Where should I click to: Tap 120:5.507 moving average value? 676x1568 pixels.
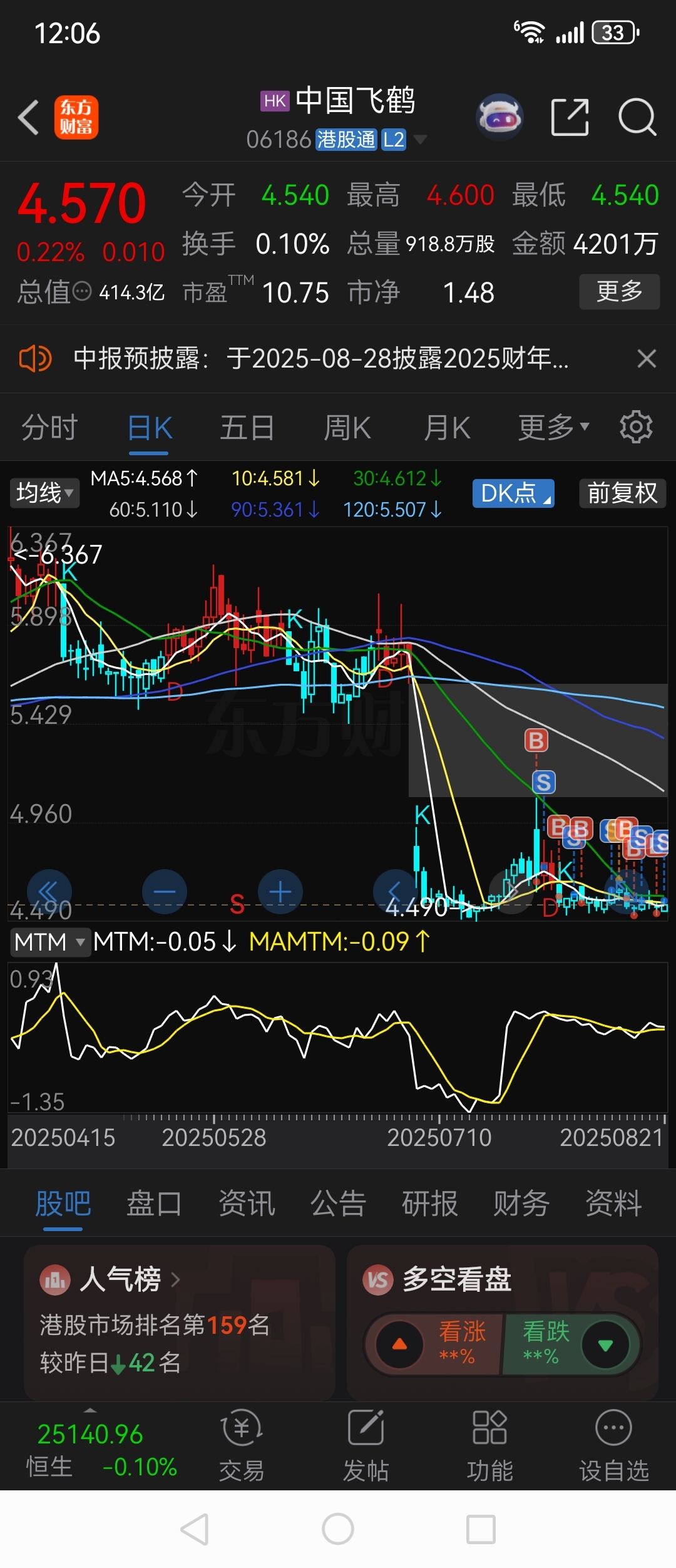pos(392,510)
